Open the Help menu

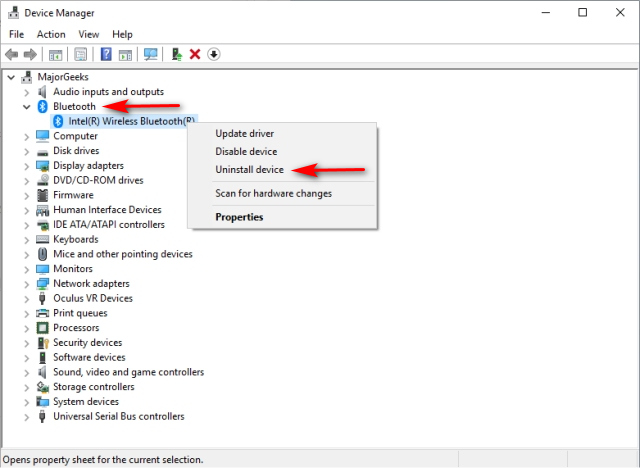tap(122, 34)
